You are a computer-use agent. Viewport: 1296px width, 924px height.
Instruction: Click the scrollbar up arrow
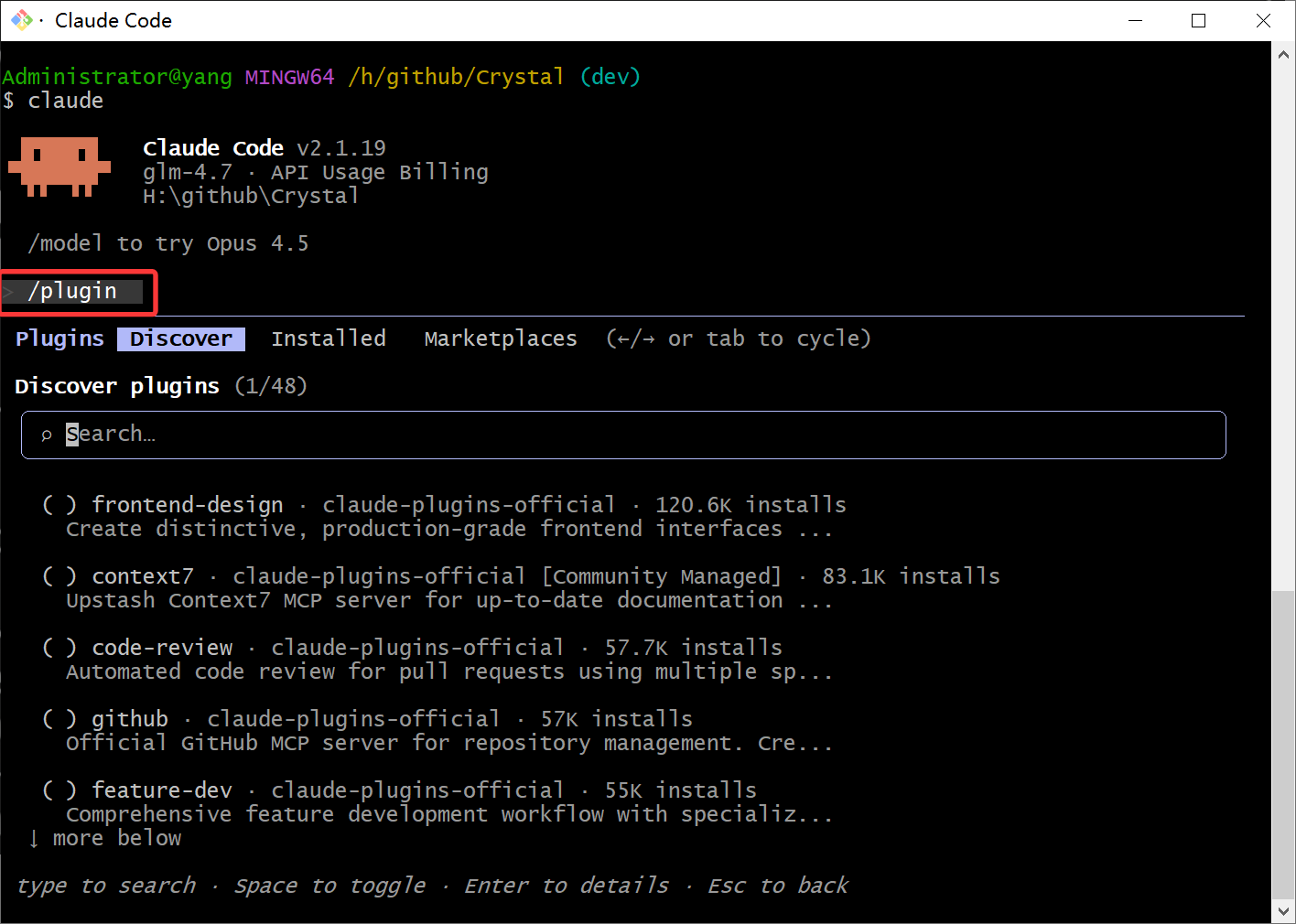[x=1283, y=54]
